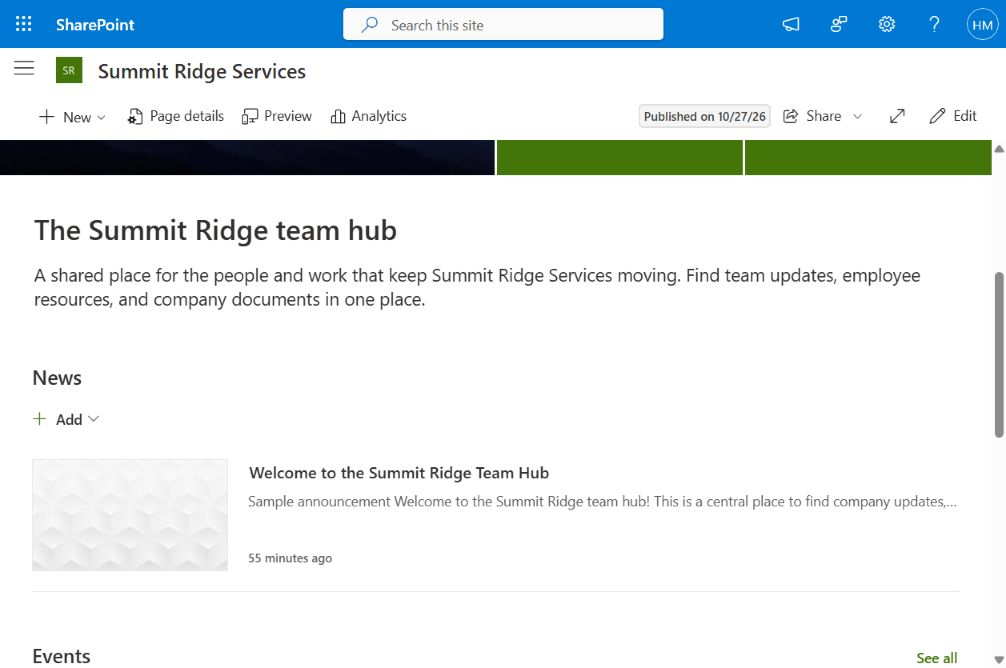Click the Share button

[812, 116]
